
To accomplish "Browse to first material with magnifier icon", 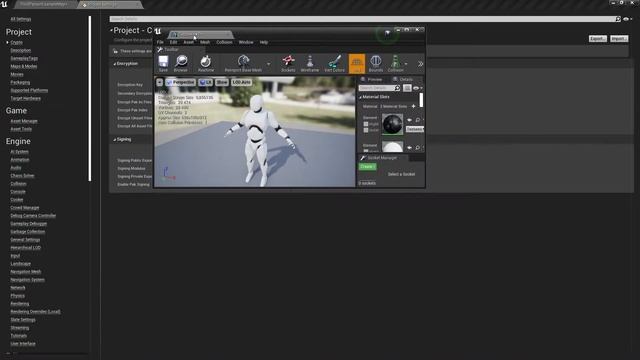I will (418, 120).
